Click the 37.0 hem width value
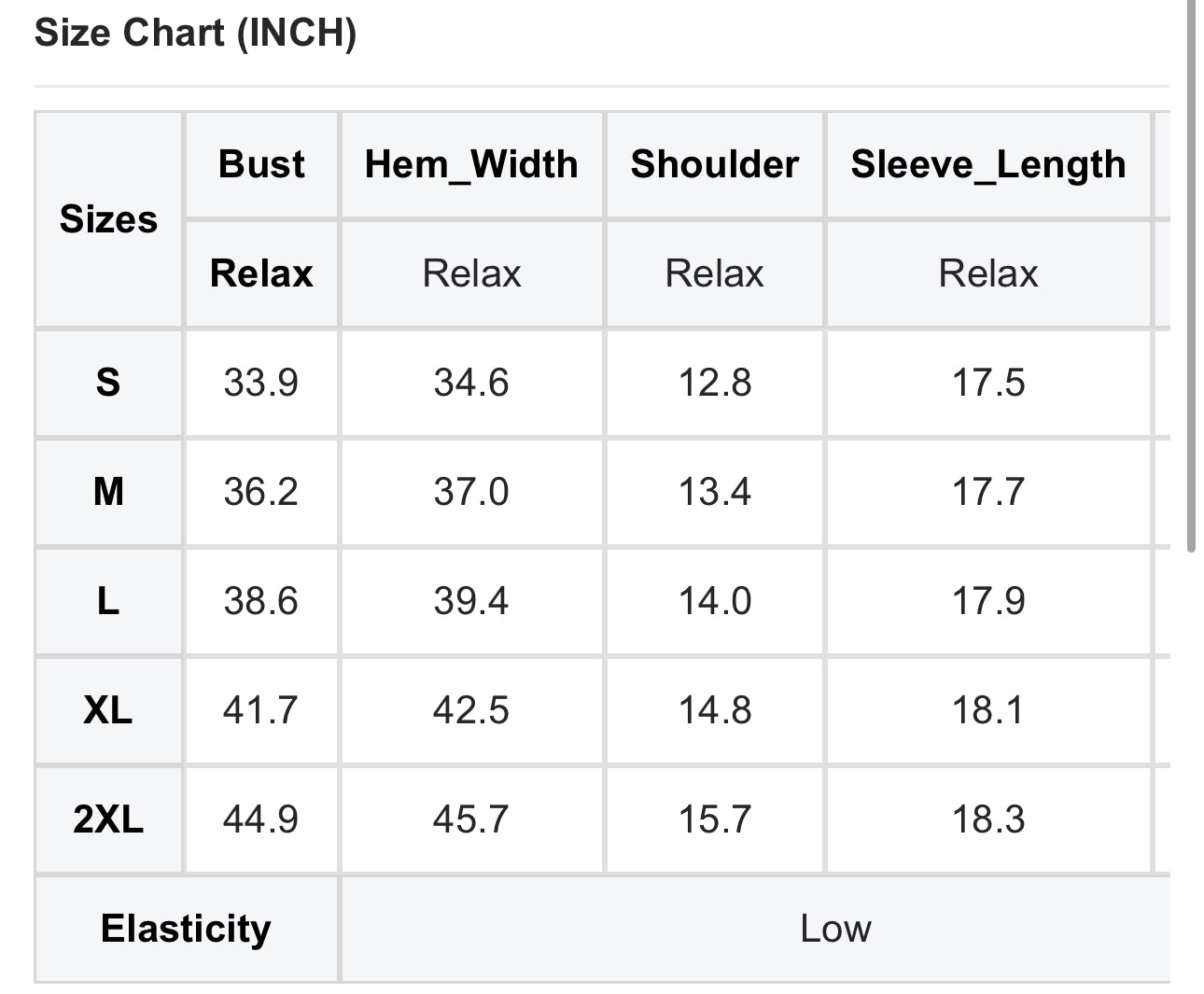Viewport: 1204px width, 994px height. tap(471, 492)
